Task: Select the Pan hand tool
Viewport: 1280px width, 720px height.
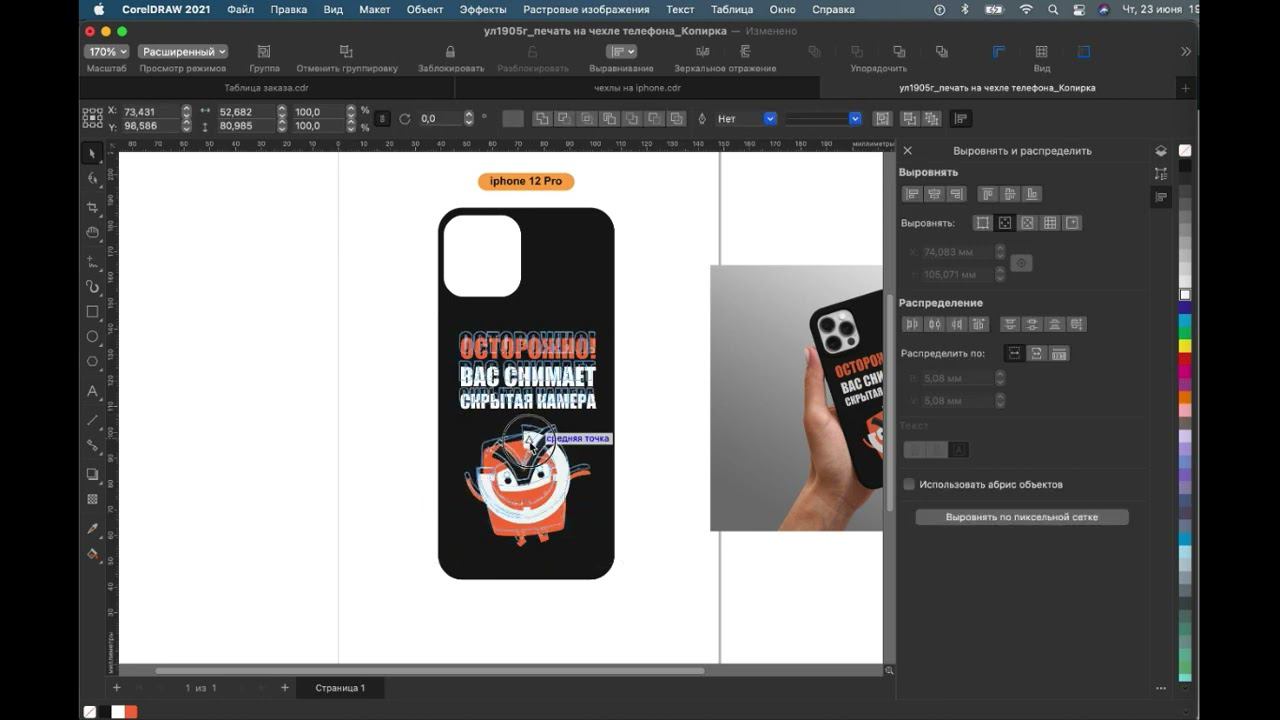Action: pos(93,232)
